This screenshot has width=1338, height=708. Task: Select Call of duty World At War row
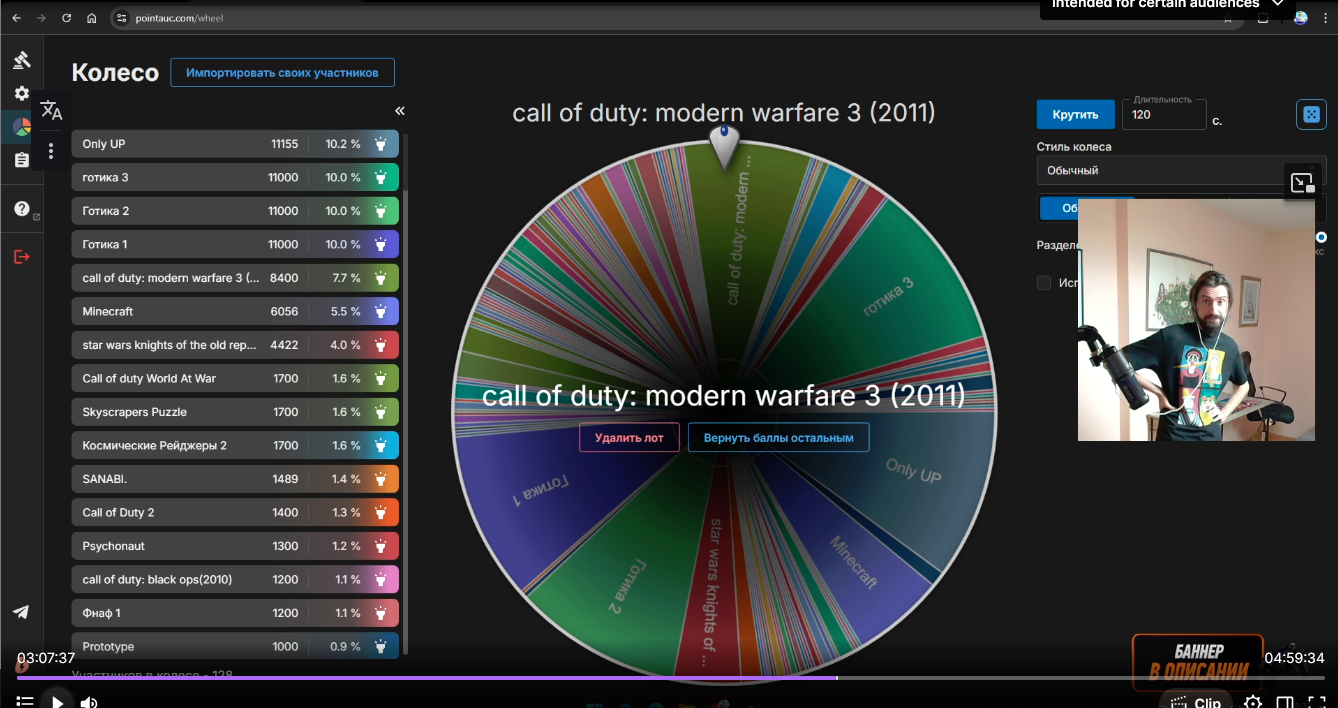(x=235, y=379)
